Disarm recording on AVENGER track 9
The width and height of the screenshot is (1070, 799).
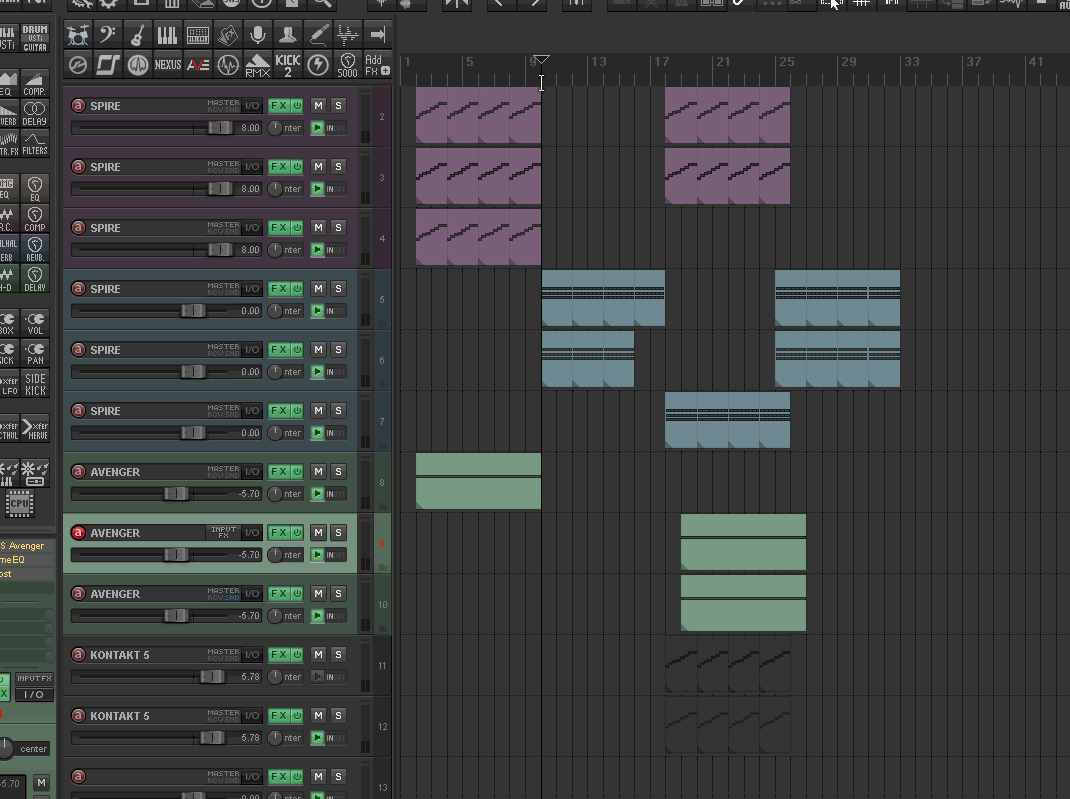click(78, 533)
